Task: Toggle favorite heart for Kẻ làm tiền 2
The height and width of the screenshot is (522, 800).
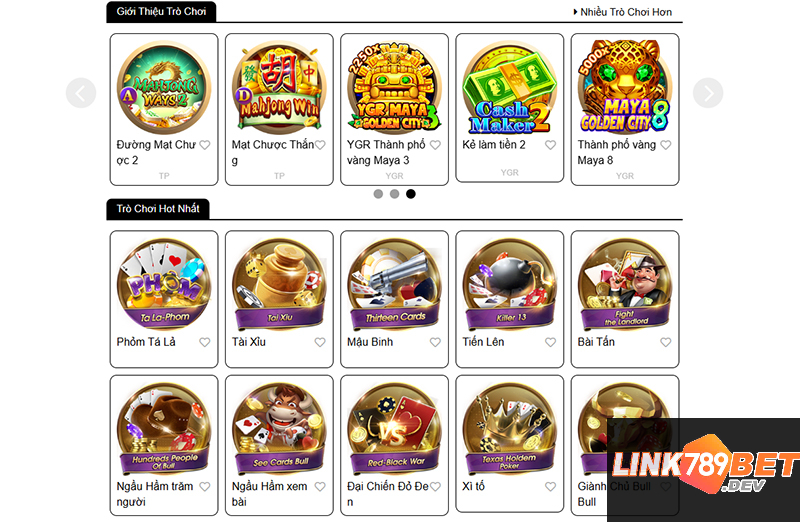Action: 551,145
